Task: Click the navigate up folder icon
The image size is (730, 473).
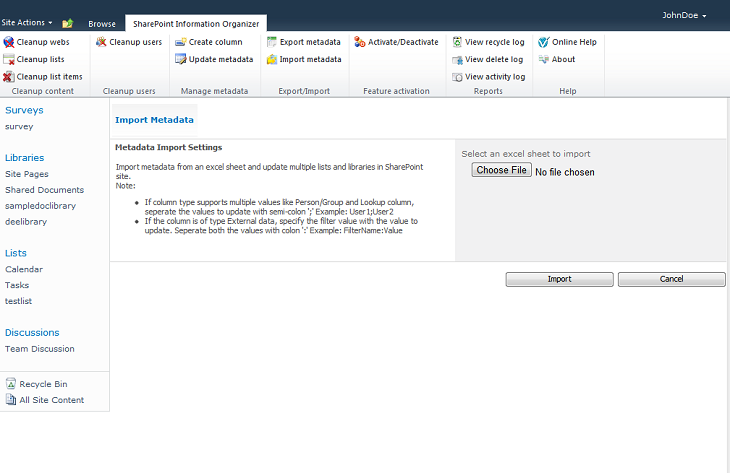Action: point(68,23)
